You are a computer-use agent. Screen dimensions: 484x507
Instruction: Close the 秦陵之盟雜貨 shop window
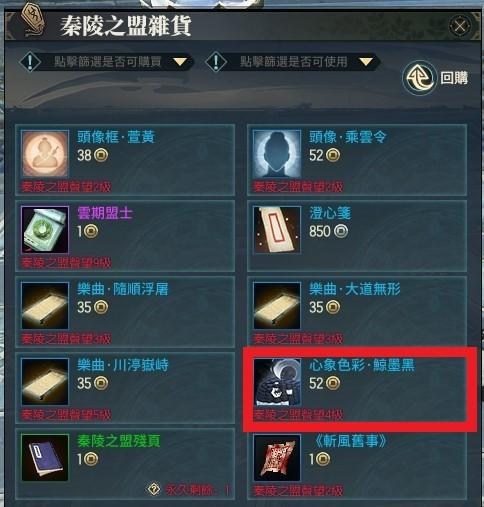(460, 26)
